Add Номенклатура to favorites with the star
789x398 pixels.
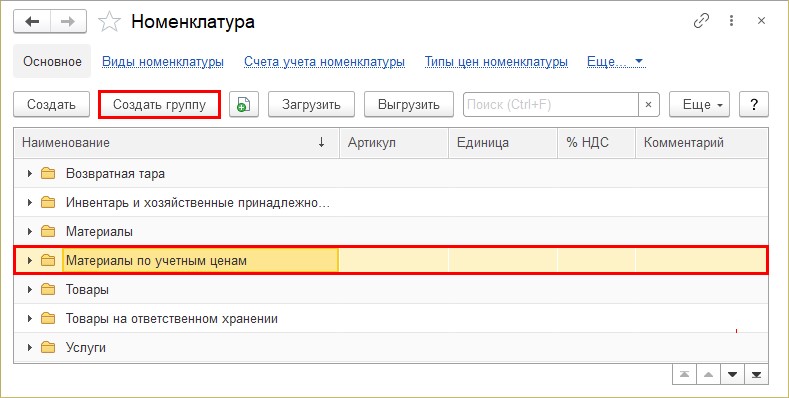(109, 22)
